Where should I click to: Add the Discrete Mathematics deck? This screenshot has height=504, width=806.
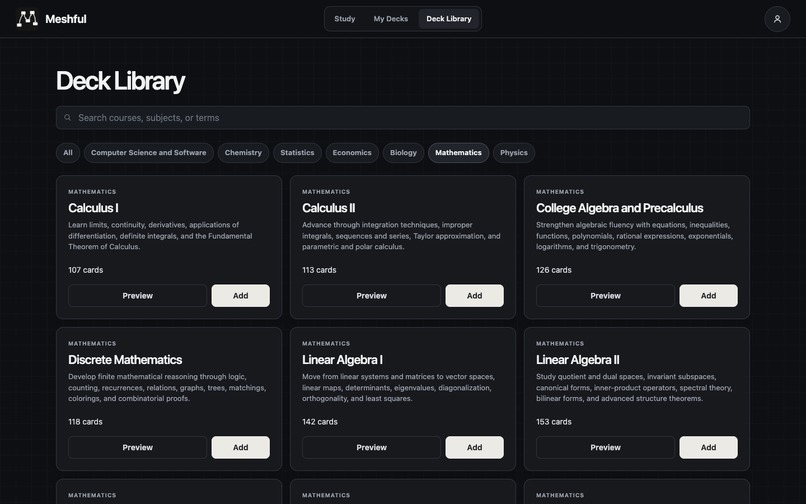pos(241,447)
